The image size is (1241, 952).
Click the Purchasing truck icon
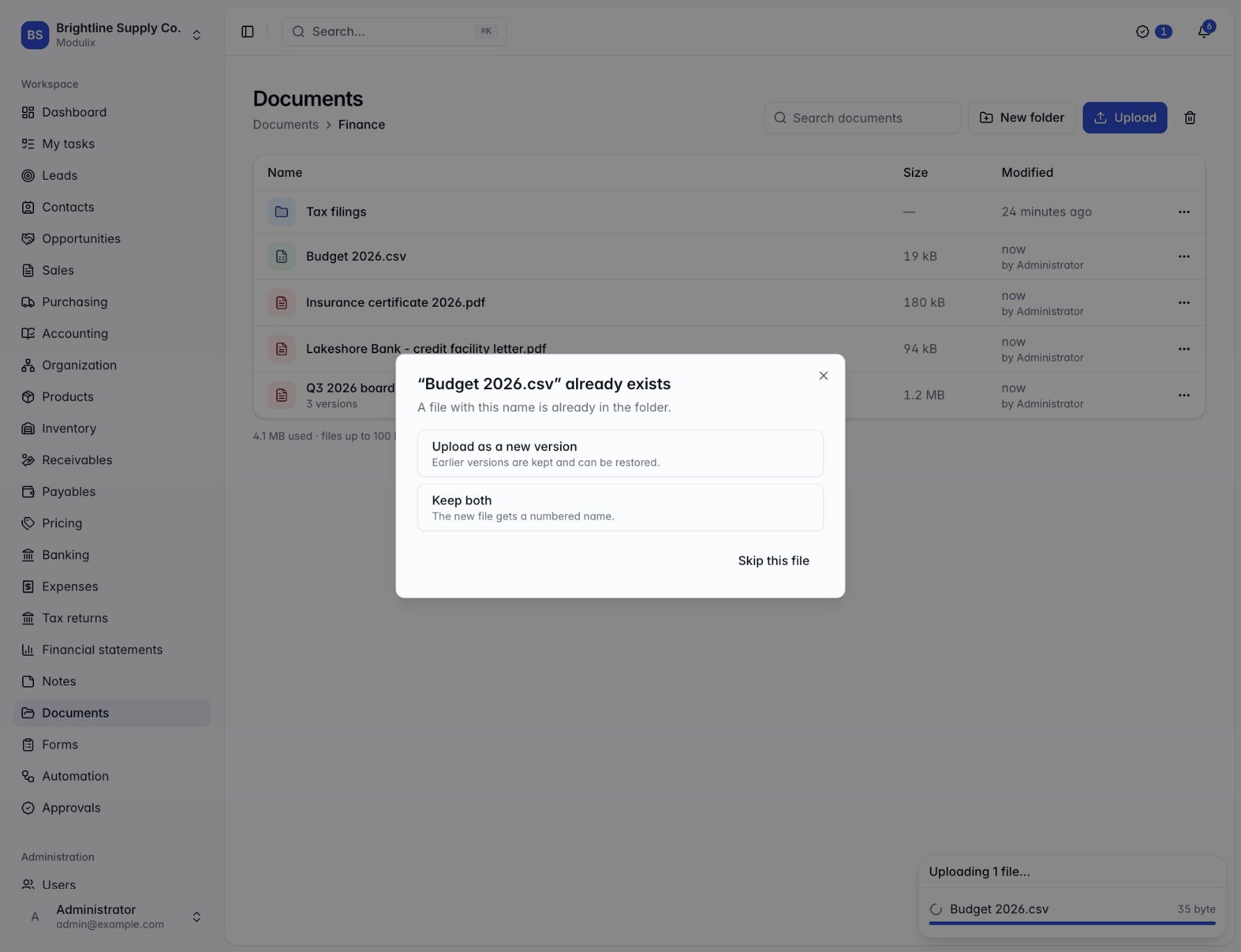[28, 302]
